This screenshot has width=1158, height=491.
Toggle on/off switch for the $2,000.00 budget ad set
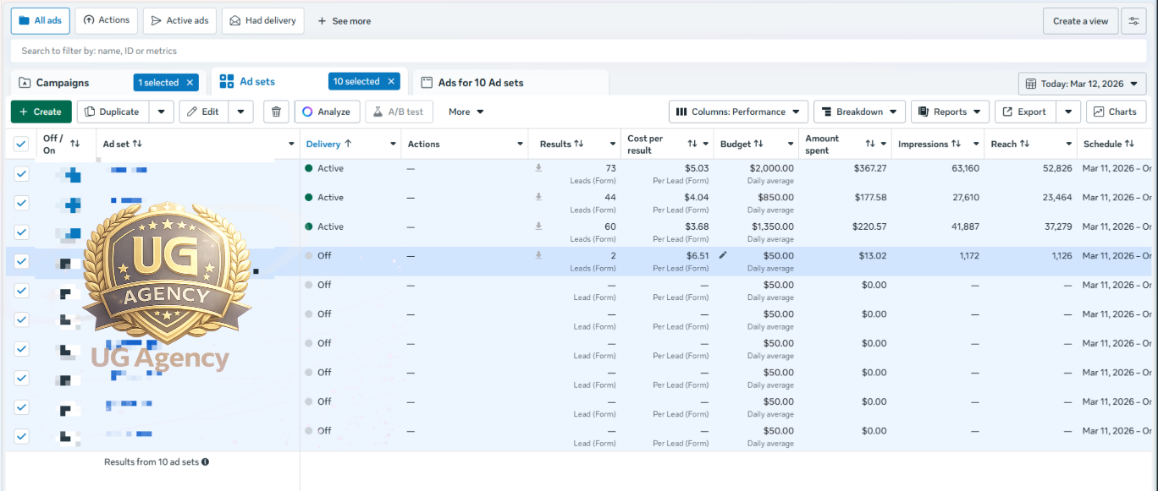pyautogui.click(x=71, y=175)
